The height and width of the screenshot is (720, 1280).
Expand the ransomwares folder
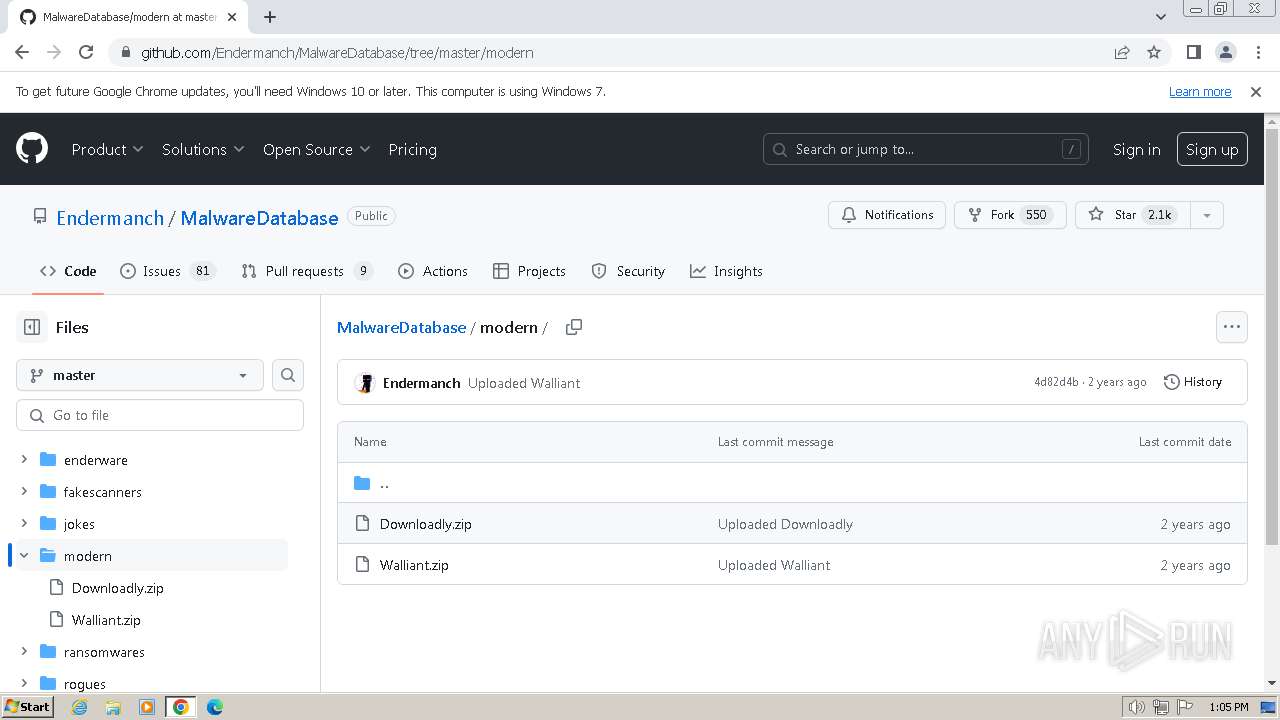point(24,652)
